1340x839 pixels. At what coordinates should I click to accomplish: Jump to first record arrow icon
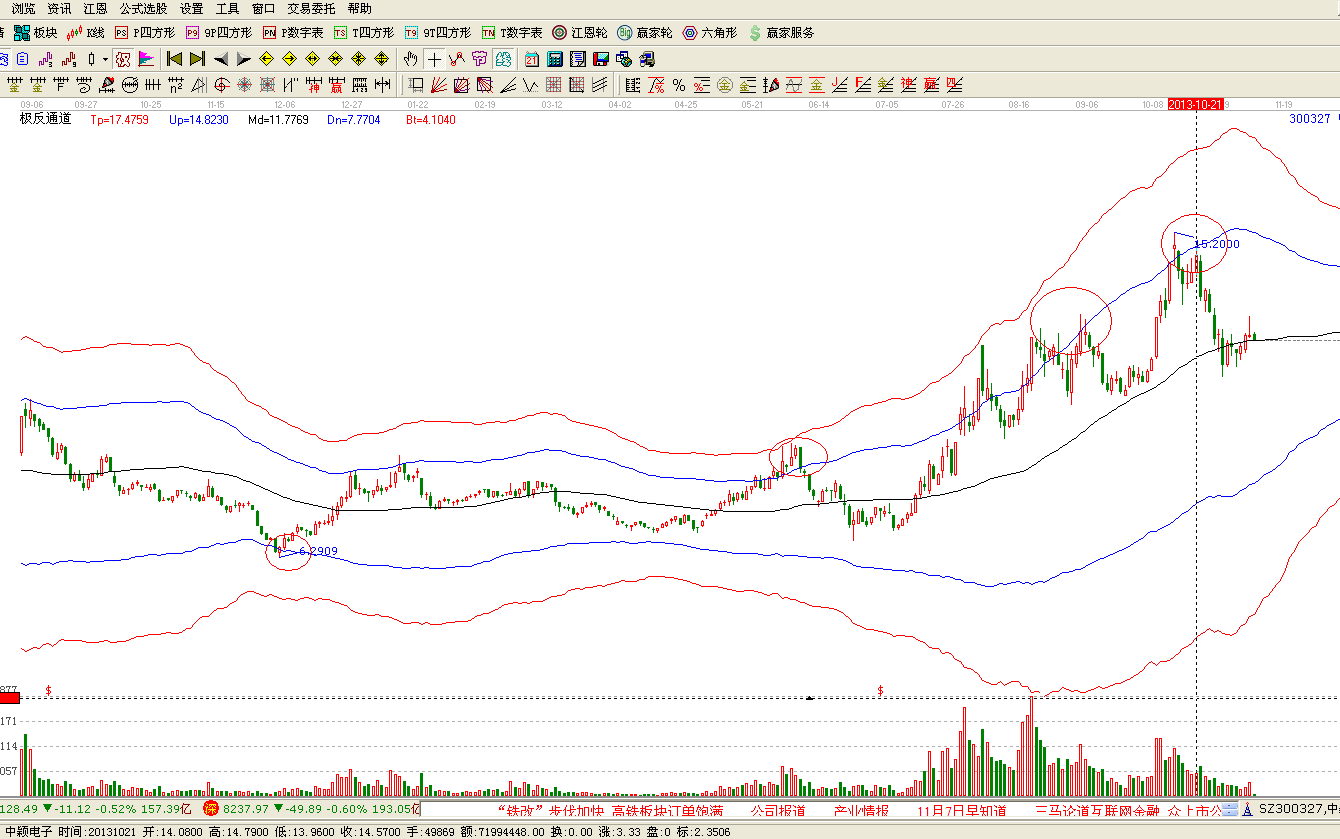click(174, 59)
